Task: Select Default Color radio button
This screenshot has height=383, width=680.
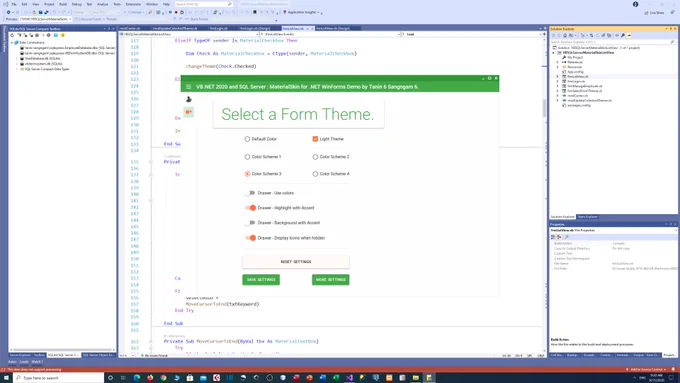Action: click(x=247, y=139)
